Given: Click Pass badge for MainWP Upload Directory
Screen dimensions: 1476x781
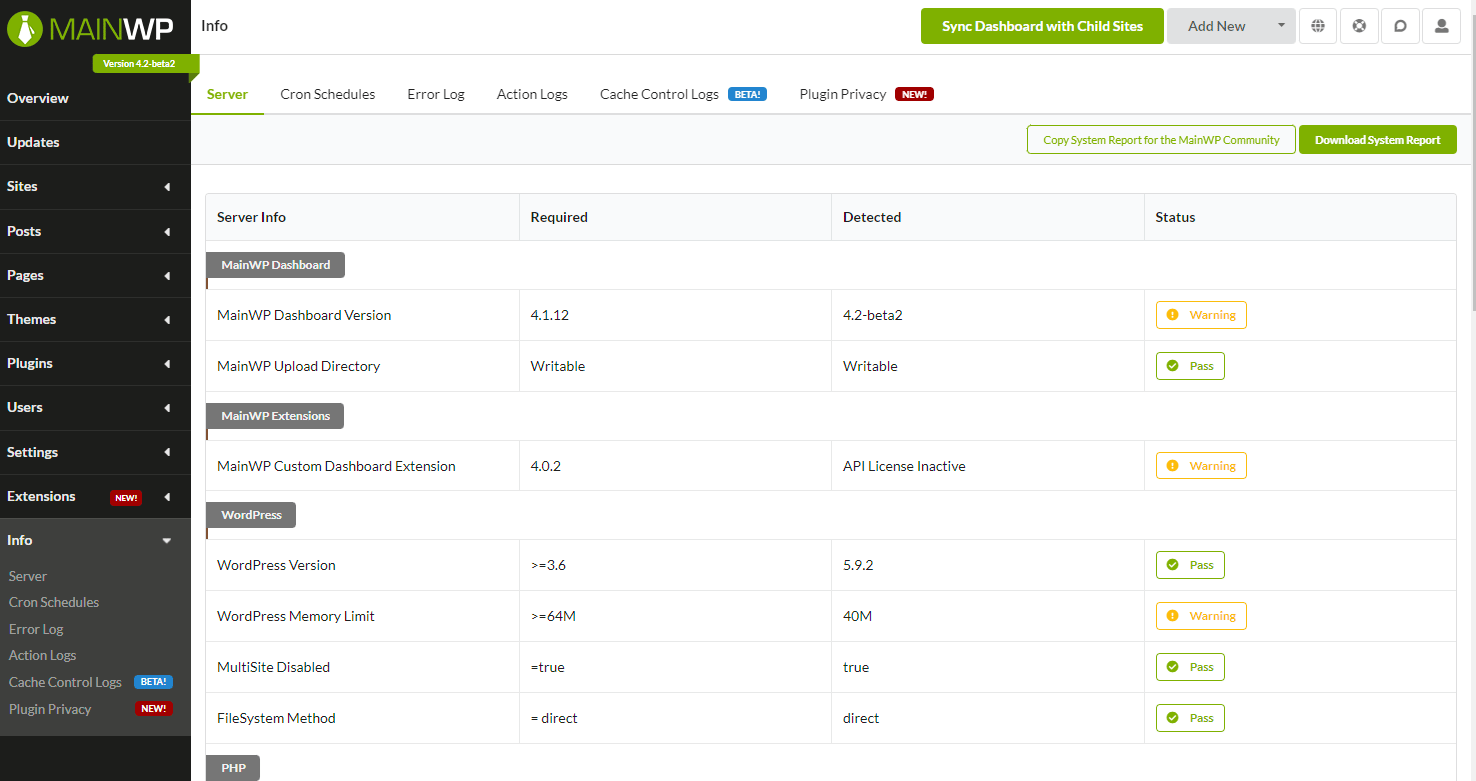Looking at the screenshot, I should pyautogui.click(x=1190, y=366).
